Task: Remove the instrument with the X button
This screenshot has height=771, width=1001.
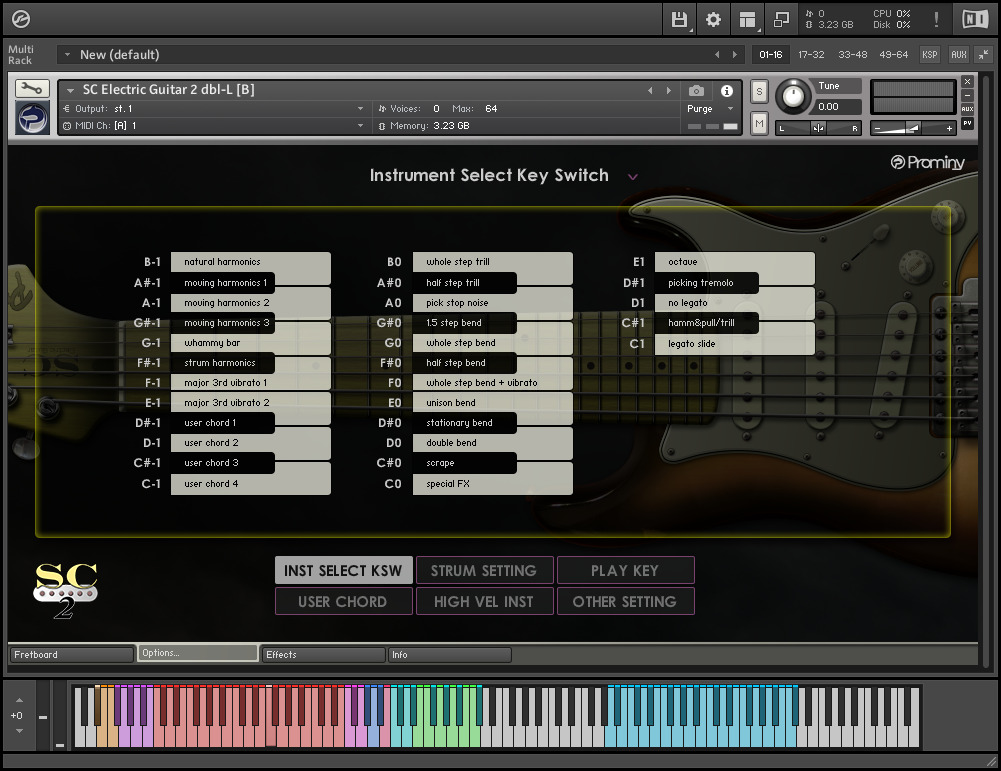Action: [968, 82]
